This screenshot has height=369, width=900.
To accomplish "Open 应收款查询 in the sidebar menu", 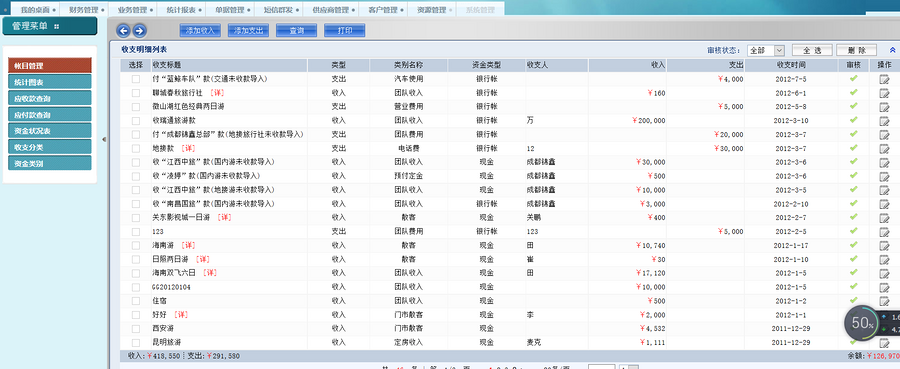I will point(49,98).
